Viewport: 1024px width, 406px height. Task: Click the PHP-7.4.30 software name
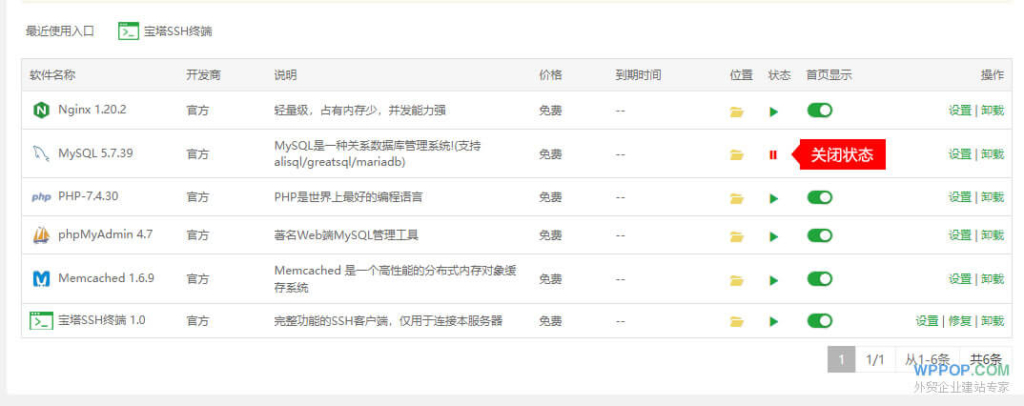pos(88,196)
